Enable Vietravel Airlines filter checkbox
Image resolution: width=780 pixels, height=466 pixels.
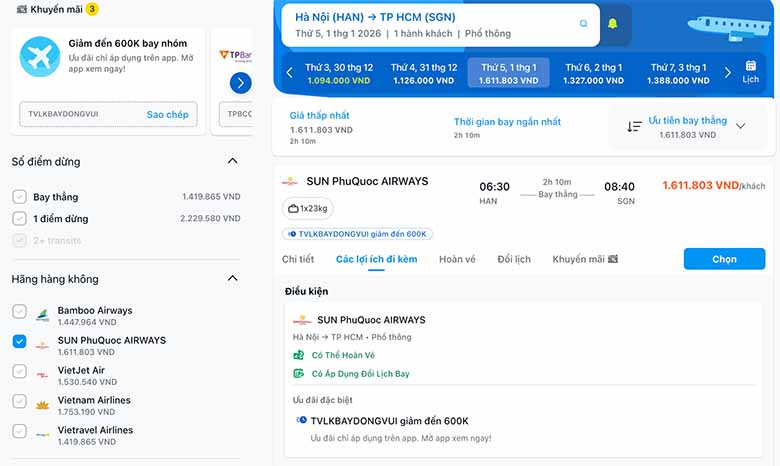[19, 431]
